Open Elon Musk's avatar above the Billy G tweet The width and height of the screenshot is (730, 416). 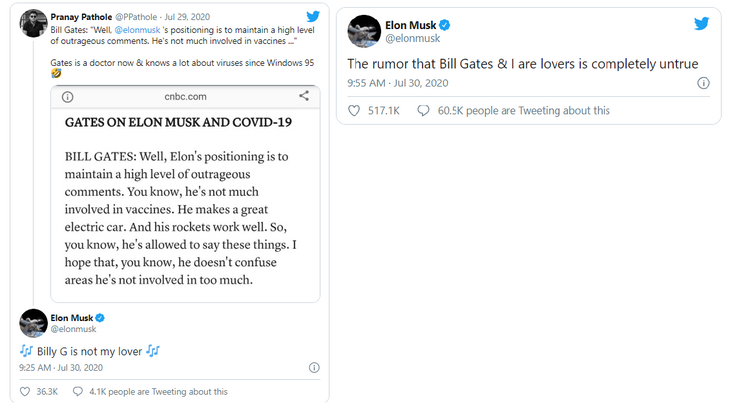point(34,323)
